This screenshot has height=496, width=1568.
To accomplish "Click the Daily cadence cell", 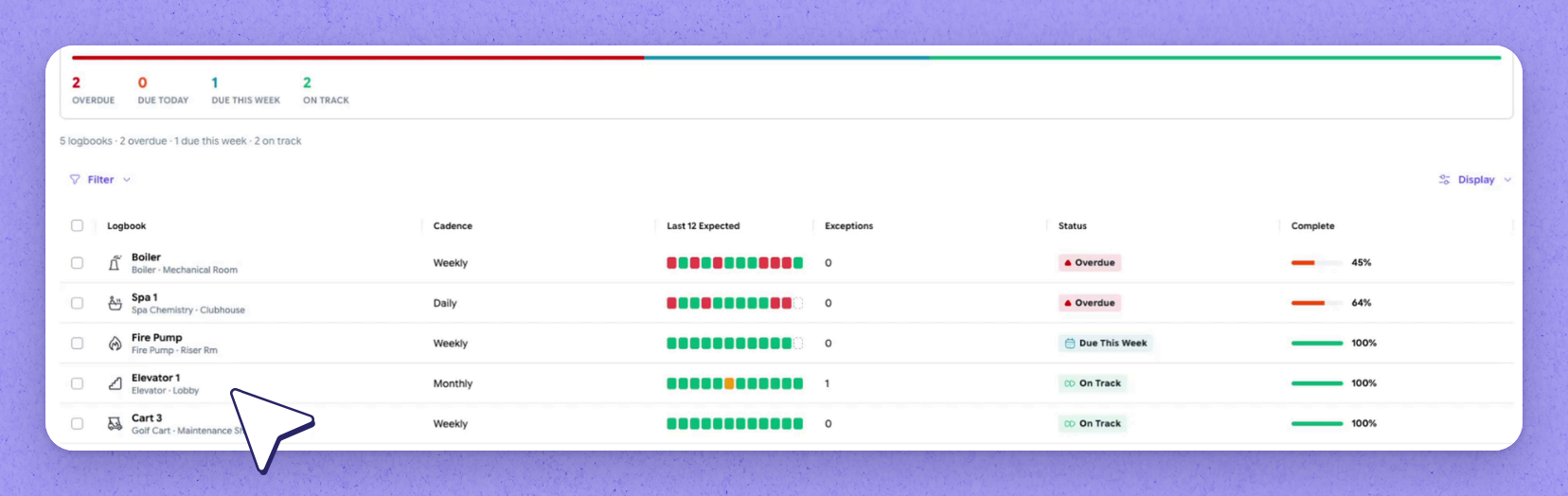I will pos(445,303).
